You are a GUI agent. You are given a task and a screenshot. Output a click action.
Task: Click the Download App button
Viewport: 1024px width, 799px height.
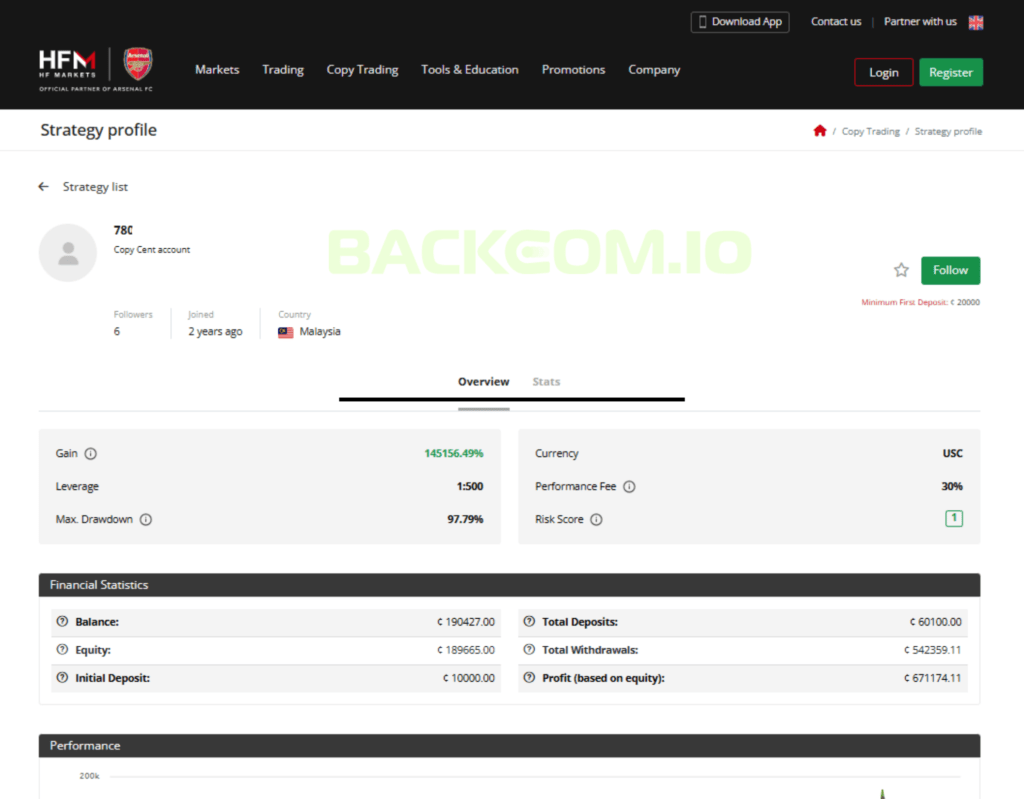739,22
